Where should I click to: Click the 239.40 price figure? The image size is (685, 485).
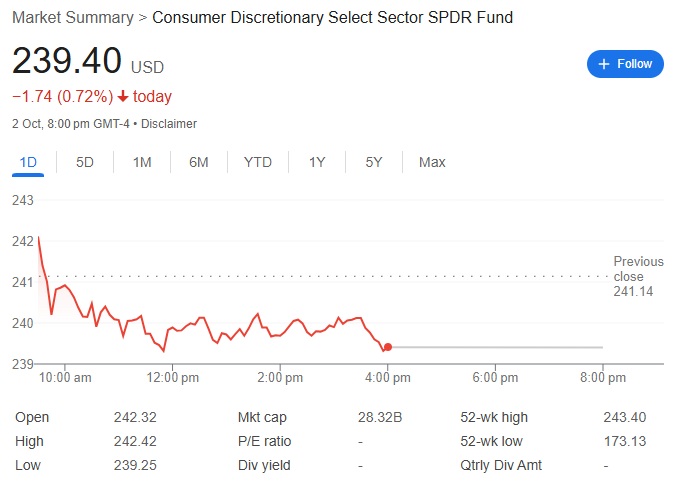(x=67, y=61)
